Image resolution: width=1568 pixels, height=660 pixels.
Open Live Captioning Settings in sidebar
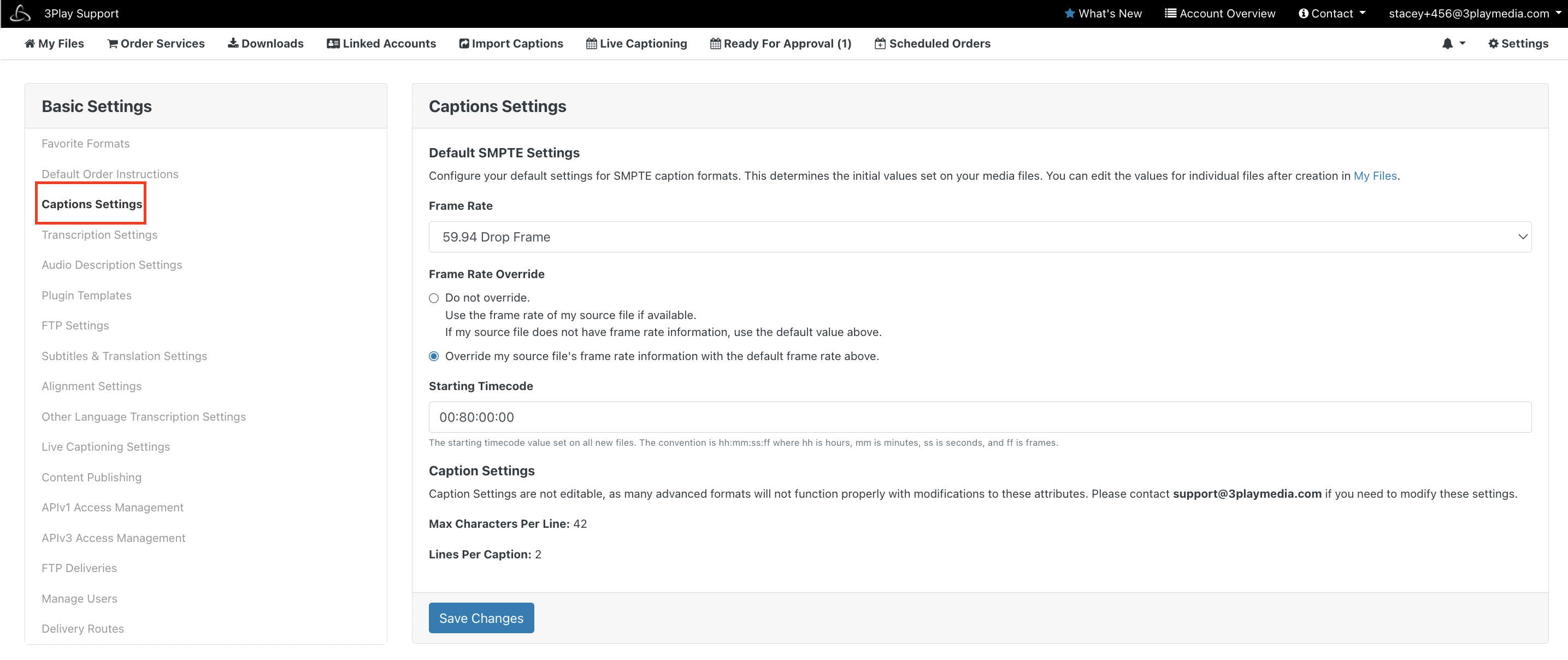click(105, 446)
